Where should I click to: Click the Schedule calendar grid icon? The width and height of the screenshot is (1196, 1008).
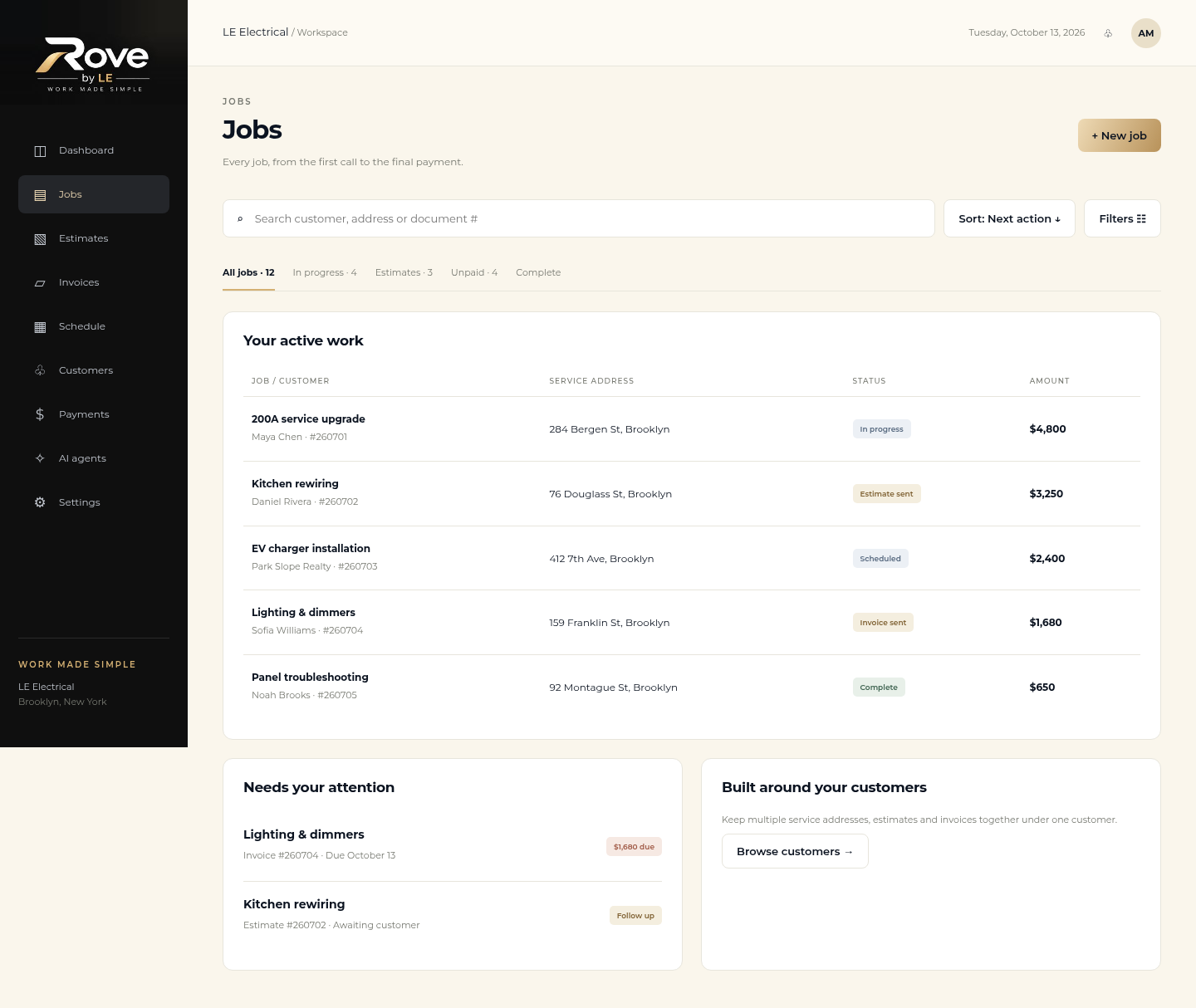[40, 327]
